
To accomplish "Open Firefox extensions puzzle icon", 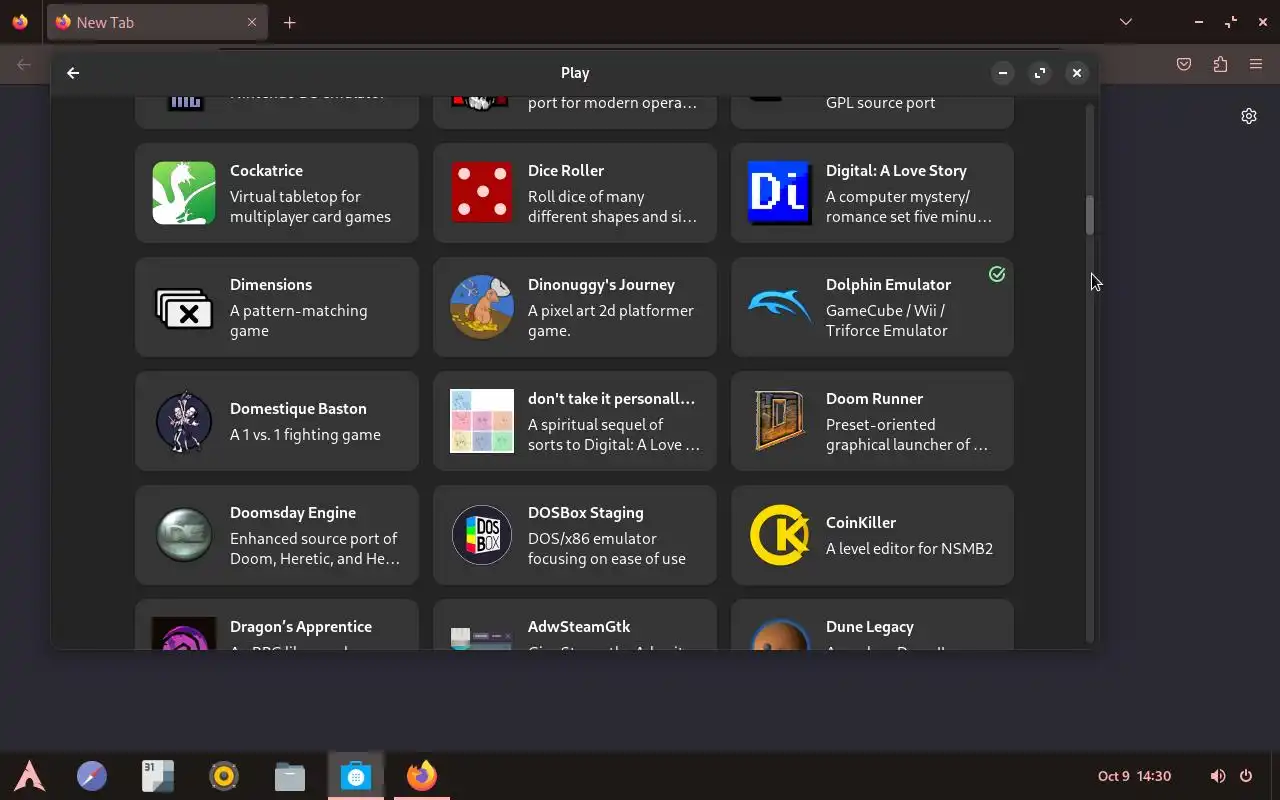I will [x=1220, y=64].
